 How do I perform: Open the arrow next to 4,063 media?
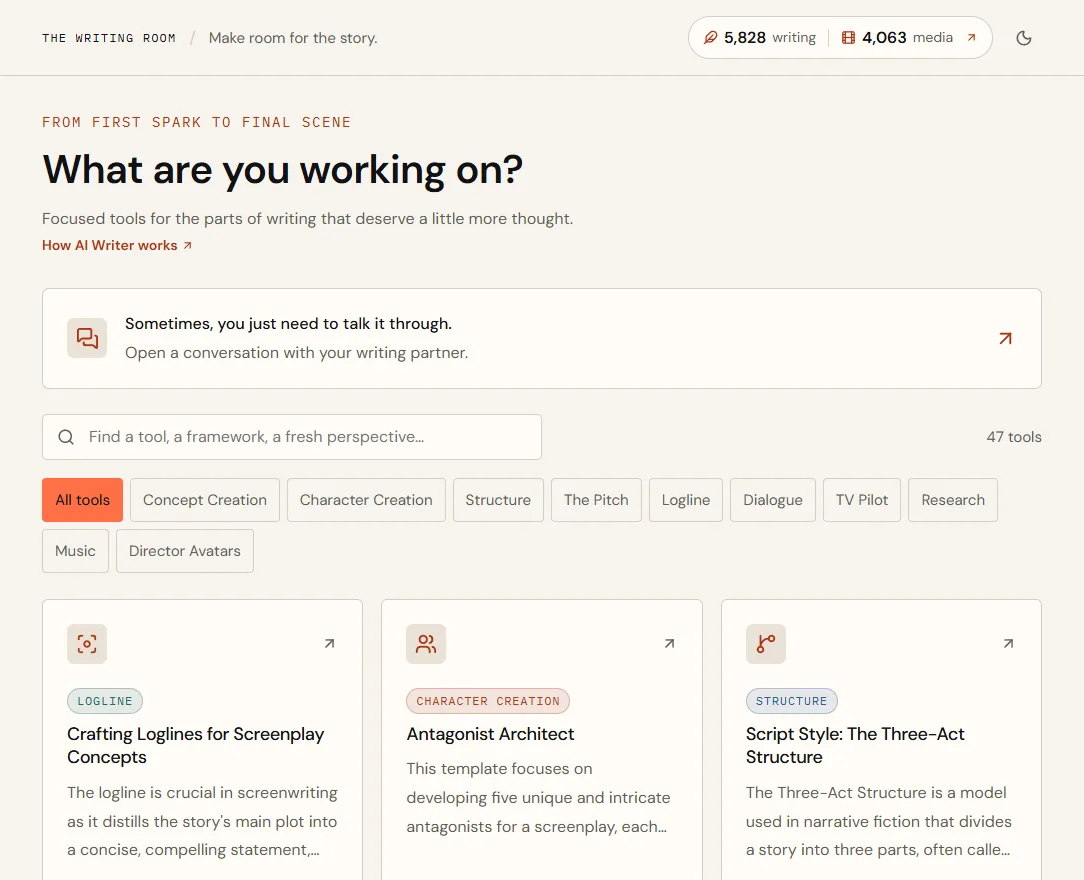coord(971,37)
